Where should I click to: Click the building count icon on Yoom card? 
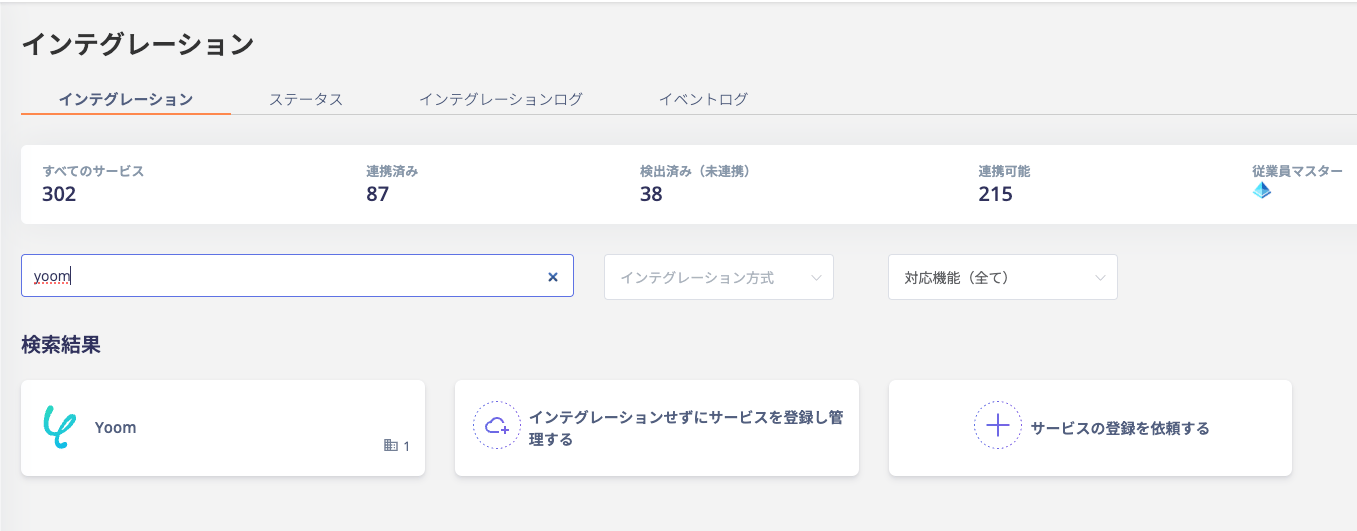pyautogui.click(x=391, y=446)
